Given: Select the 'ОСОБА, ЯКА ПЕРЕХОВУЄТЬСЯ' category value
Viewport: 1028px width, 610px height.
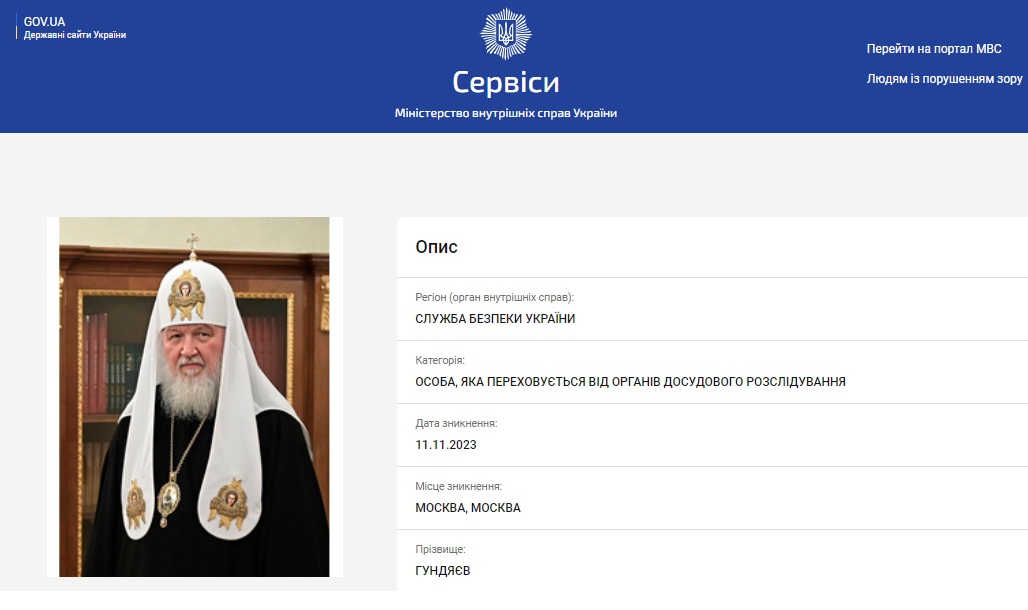Looking at the screenshot, I should point(630,382).
